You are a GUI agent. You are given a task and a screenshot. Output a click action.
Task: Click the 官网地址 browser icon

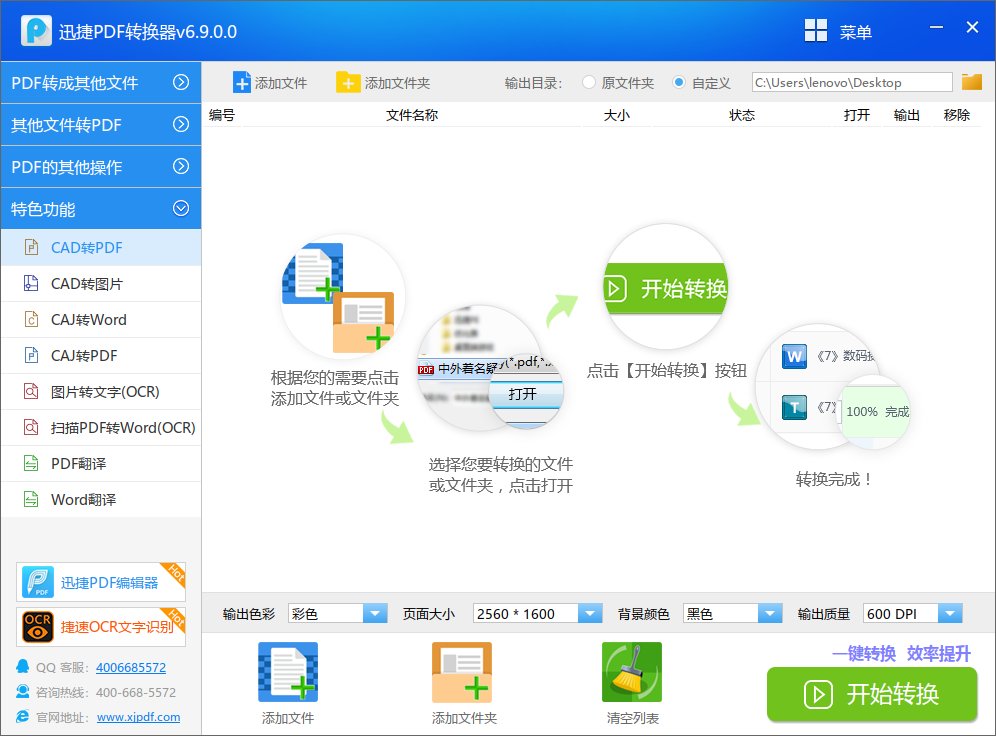click(23, 716)
